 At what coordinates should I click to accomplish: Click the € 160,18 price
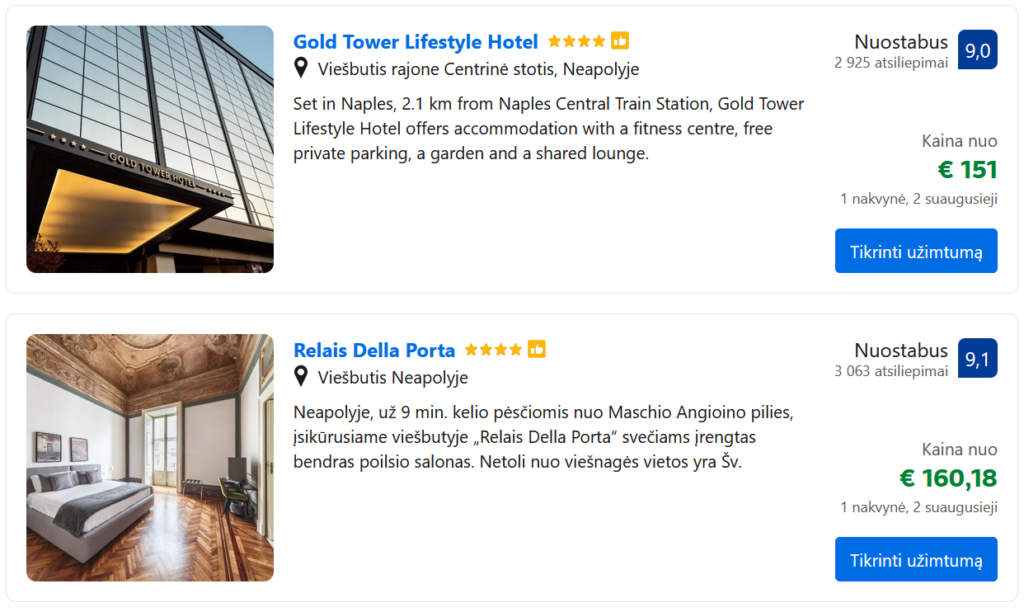tap(948, 478)
